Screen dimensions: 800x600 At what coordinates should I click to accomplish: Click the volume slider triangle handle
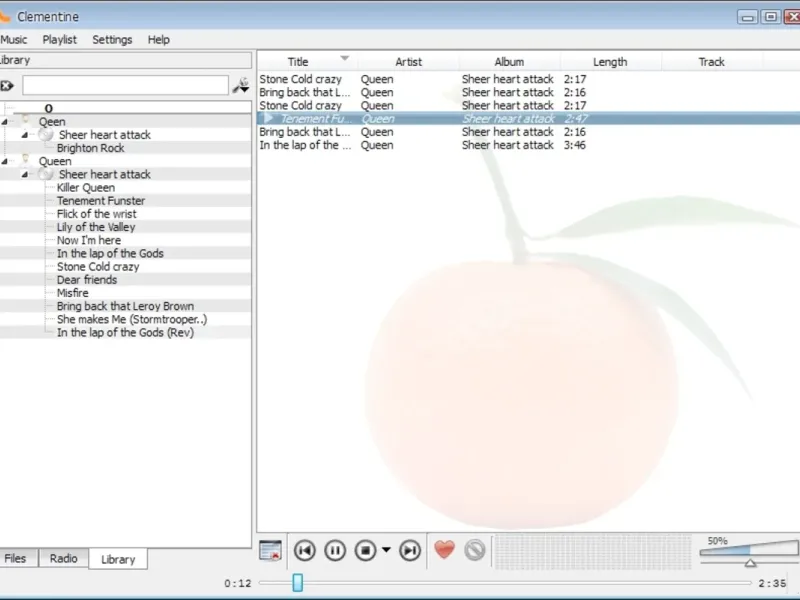(x=750, y=563)
